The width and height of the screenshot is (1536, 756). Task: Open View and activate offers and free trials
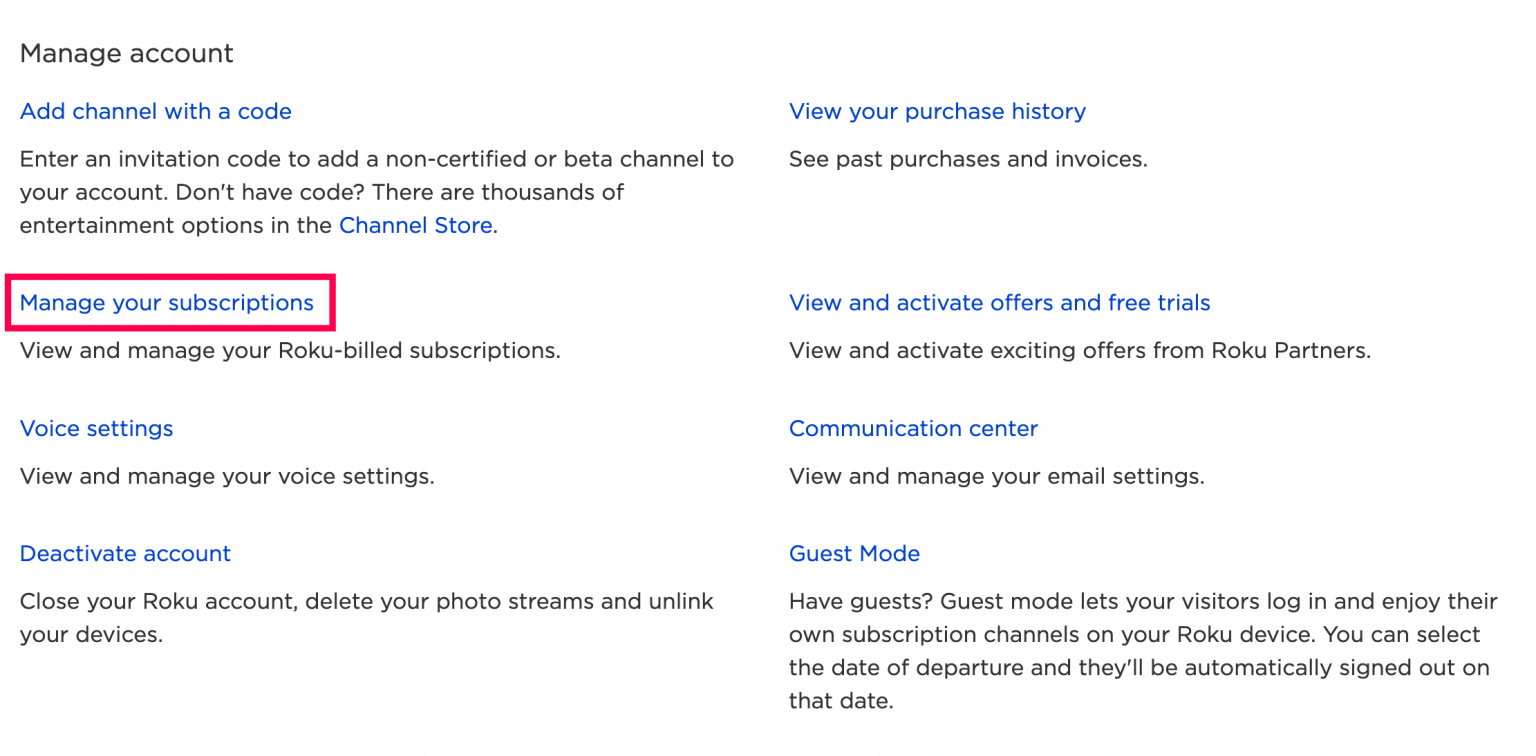coord(999,303)
